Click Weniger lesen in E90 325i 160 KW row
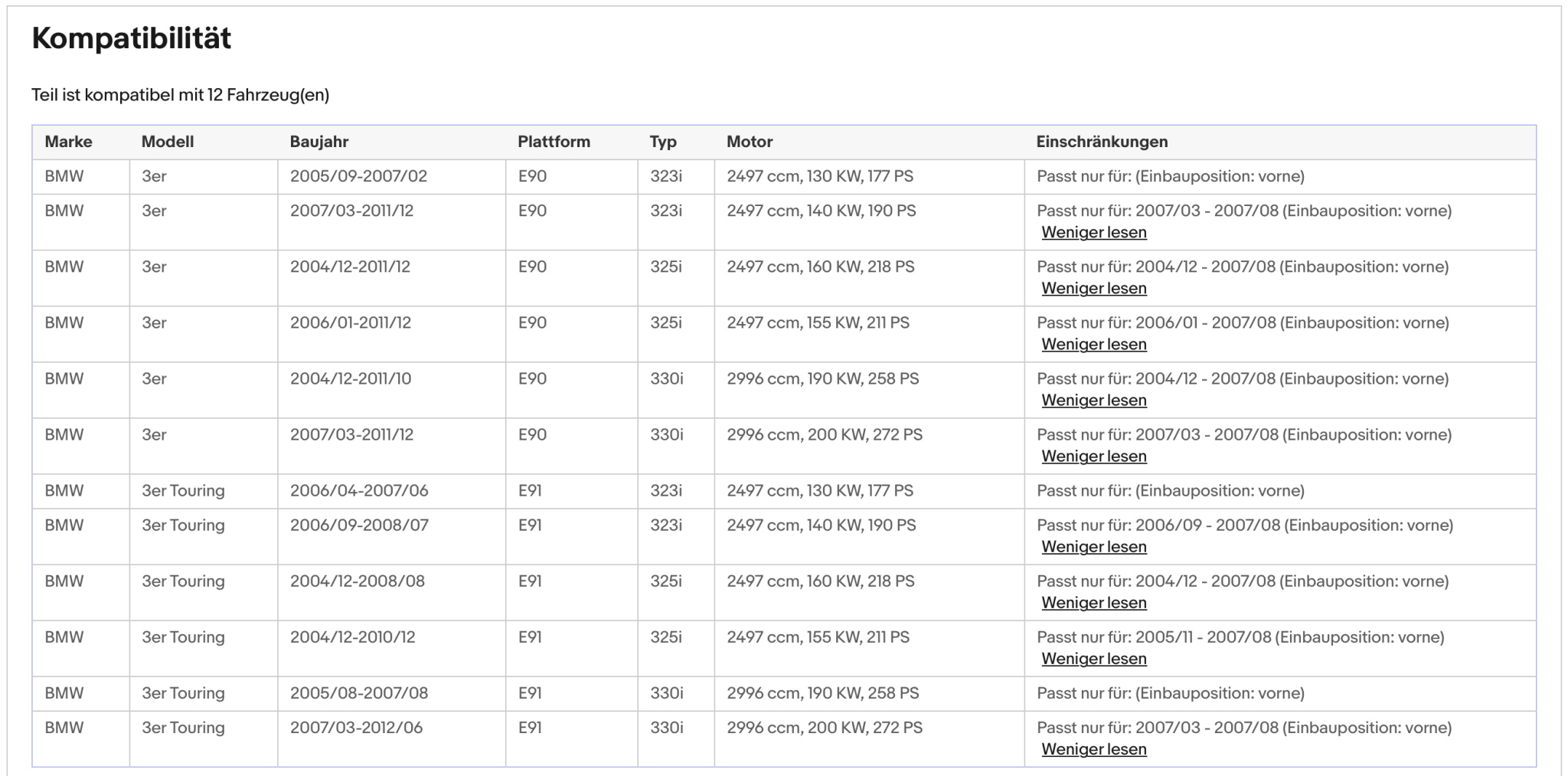Viewport: 1568px width, 776px height. pyautogui.click(x=1094, y=288)
